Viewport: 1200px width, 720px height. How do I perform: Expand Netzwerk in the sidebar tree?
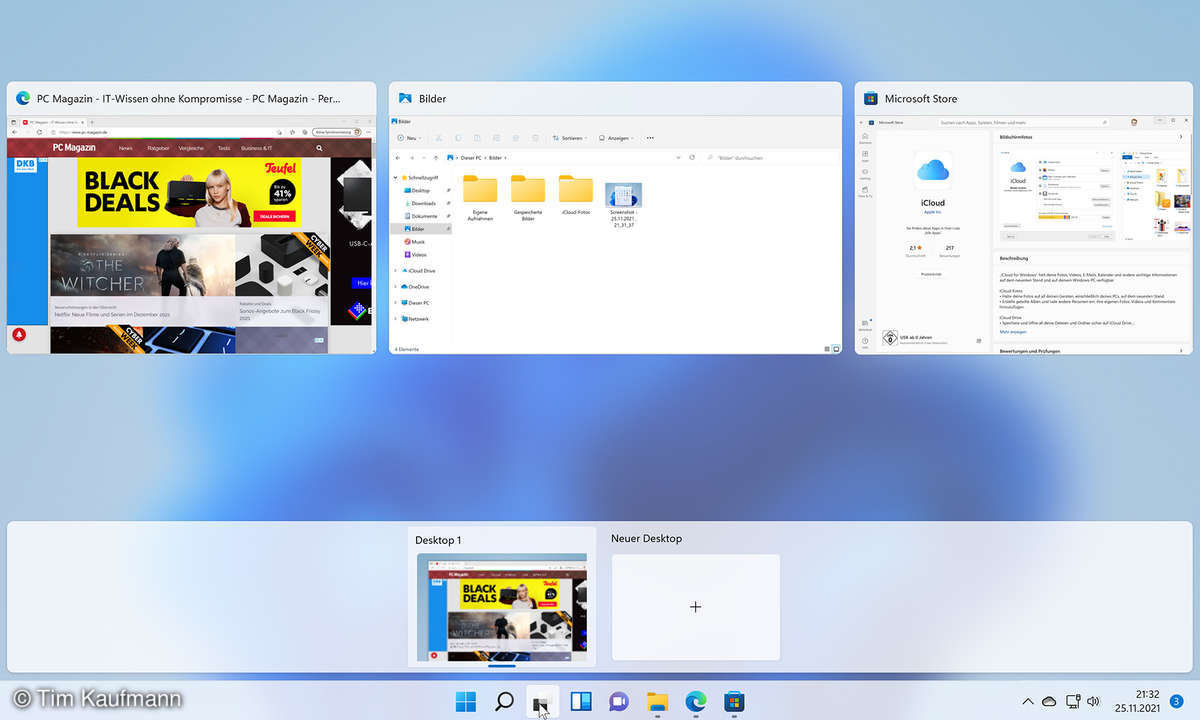tap(397, 318)
